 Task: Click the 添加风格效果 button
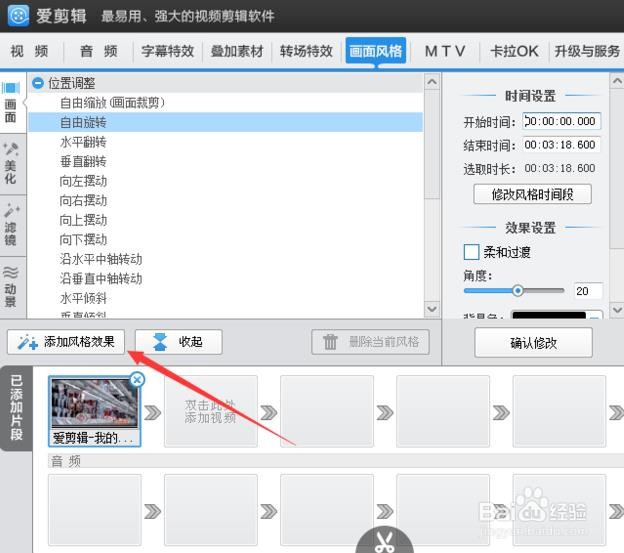(66, 342)
